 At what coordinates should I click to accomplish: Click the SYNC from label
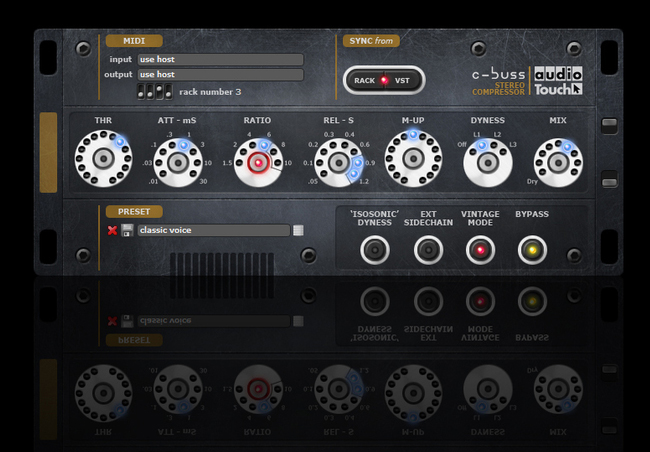[x=371, y=41]
